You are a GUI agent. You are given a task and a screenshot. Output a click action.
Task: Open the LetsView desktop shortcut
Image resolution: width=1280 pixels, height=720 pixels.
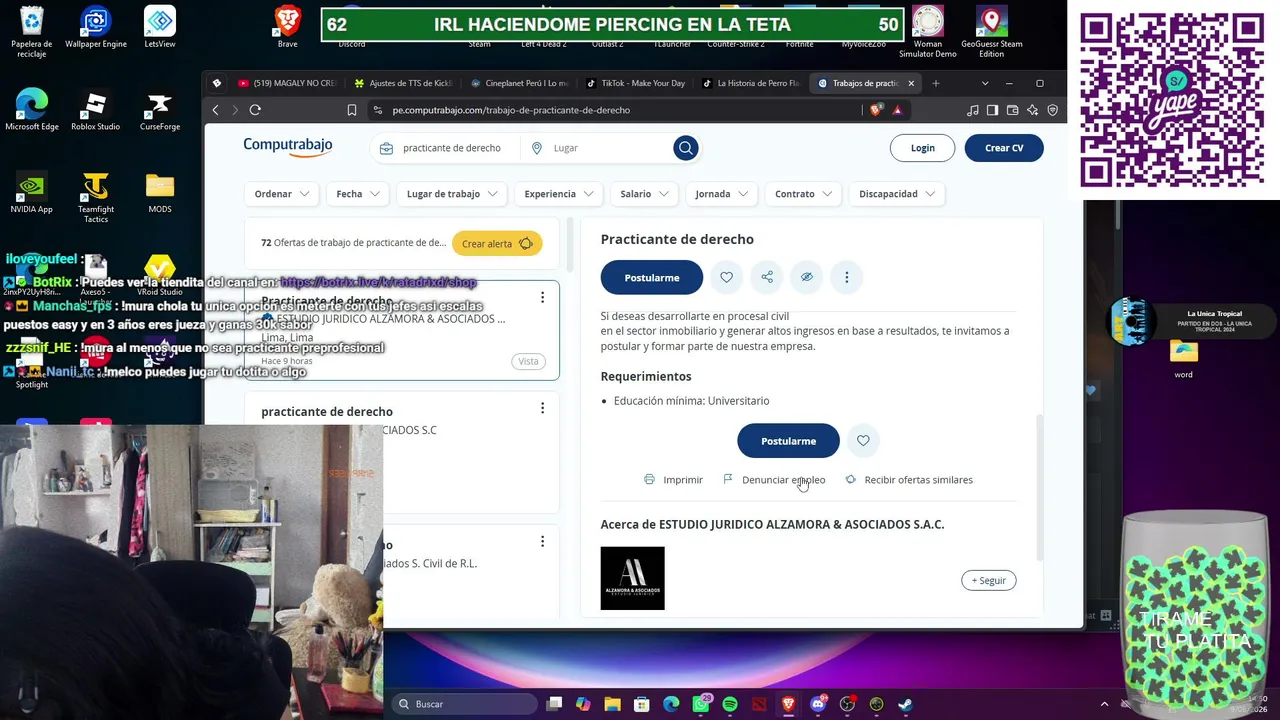coord(160,27)
